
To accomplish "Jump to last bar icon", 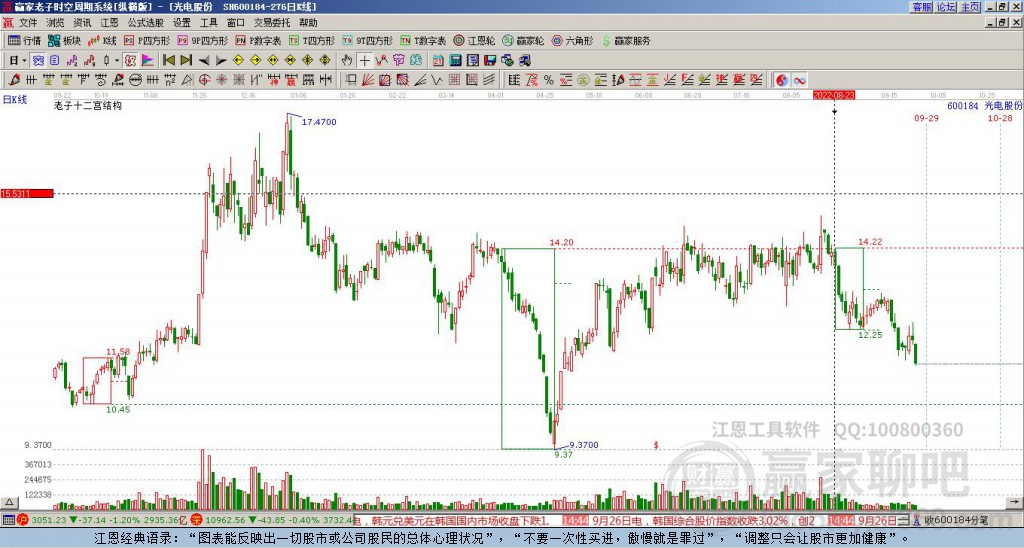I will pos(186,60).
